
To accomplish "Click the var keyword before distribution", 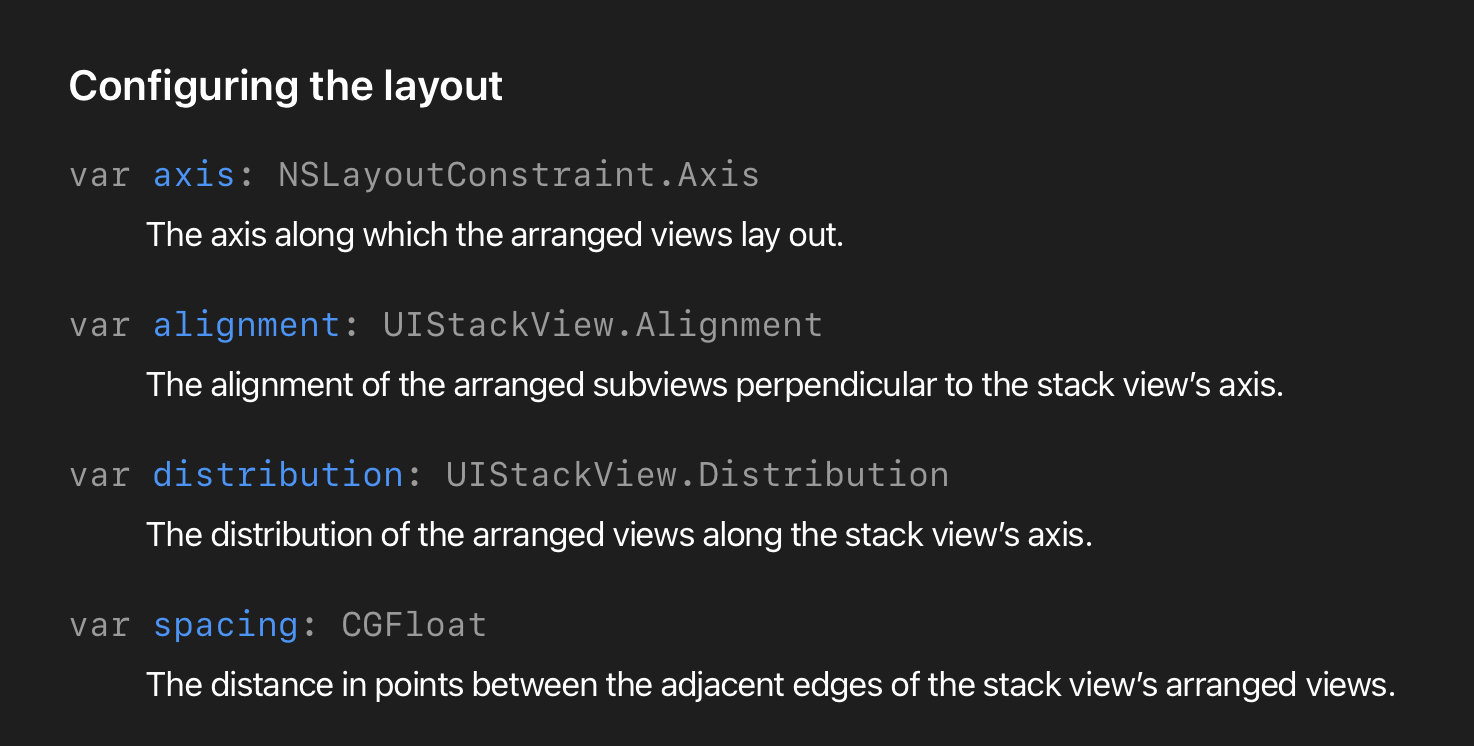I will (x=100, y=474).
